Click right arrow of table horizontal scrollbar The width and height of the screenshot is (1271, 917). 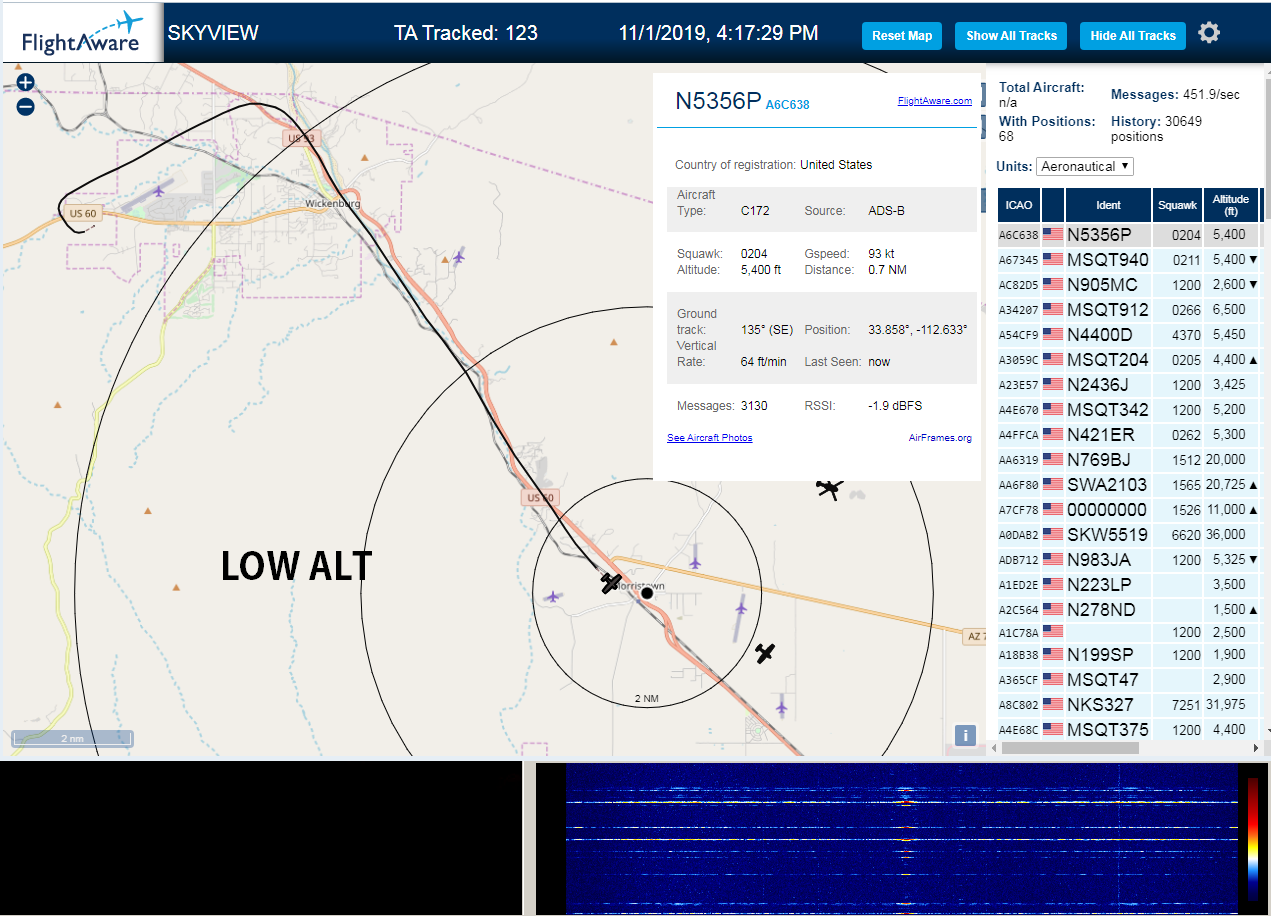click(1256, 748)
